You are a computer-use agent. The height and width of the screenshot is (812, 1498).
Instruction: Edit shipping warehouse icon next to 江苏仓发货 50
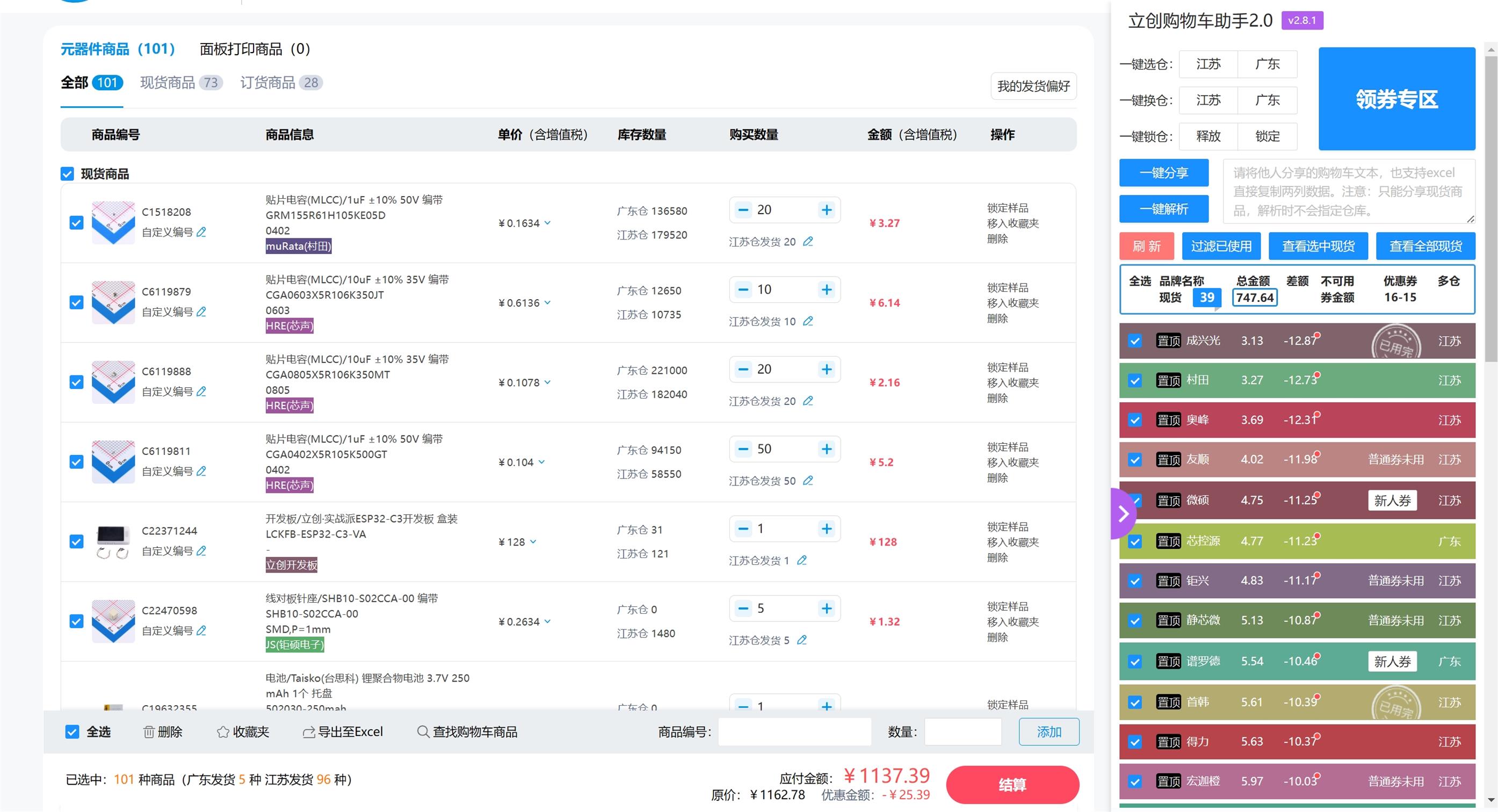[x=808, y=480]
